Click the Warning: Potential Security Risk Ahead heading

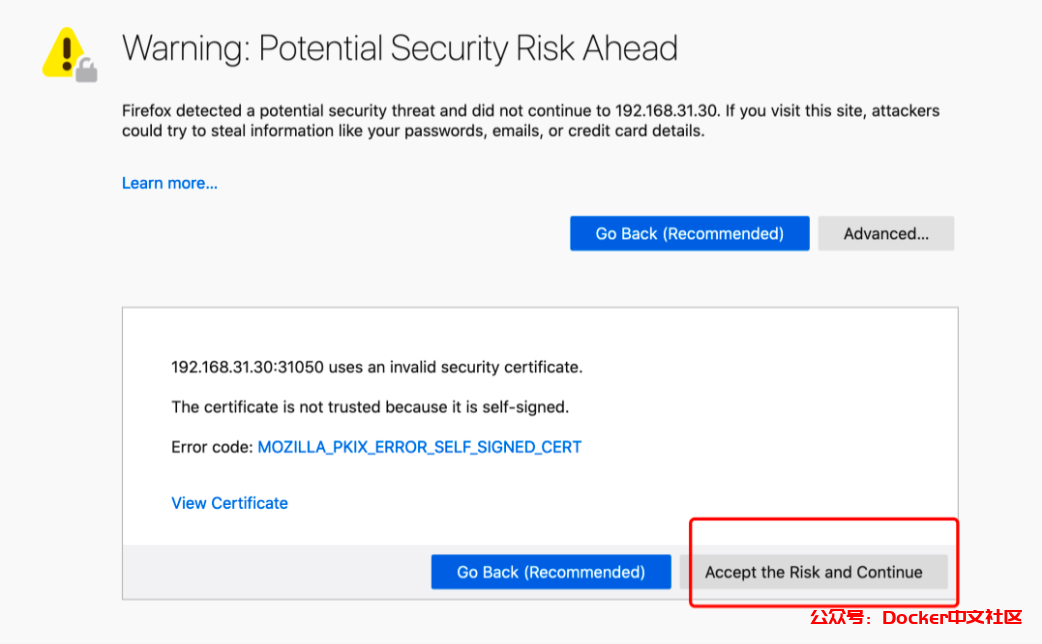[400, 48]
